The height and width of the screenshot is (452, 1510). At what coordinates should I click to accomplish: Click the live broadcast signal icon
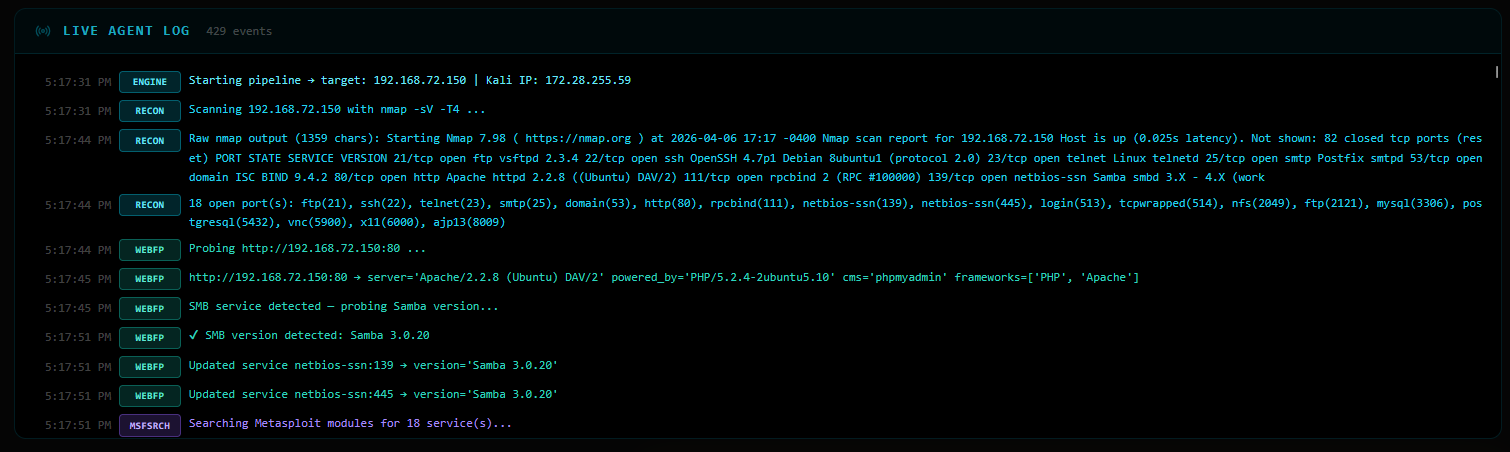(x=43, y=31)
